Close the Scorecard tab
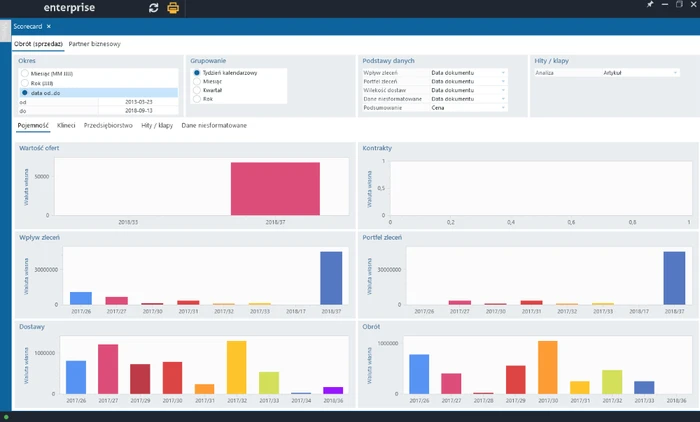The width and height of the screenshot is (700, 422). point(48,27)
